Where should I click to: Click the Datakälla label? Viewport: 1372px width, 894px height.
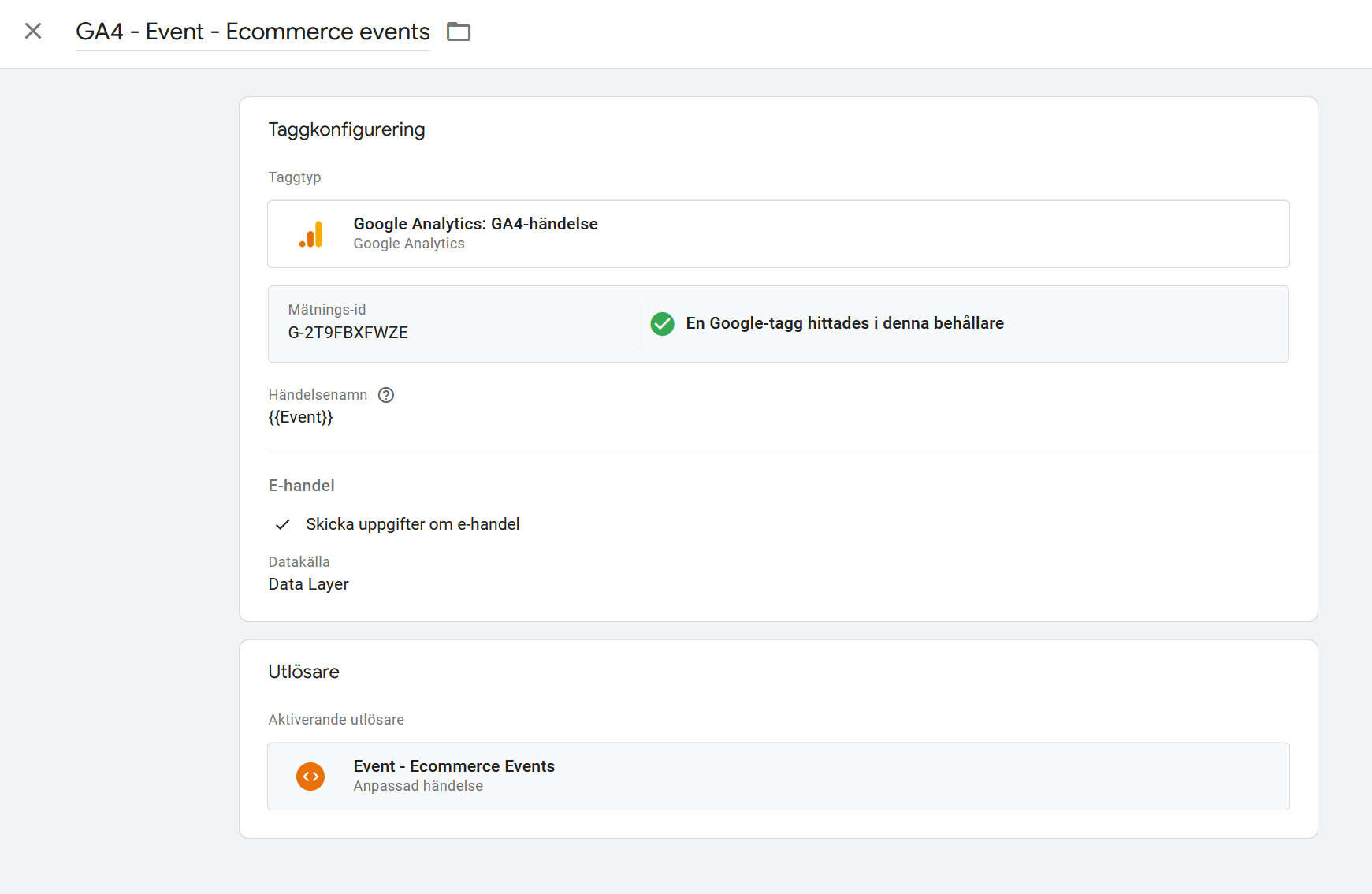point(299,562)
